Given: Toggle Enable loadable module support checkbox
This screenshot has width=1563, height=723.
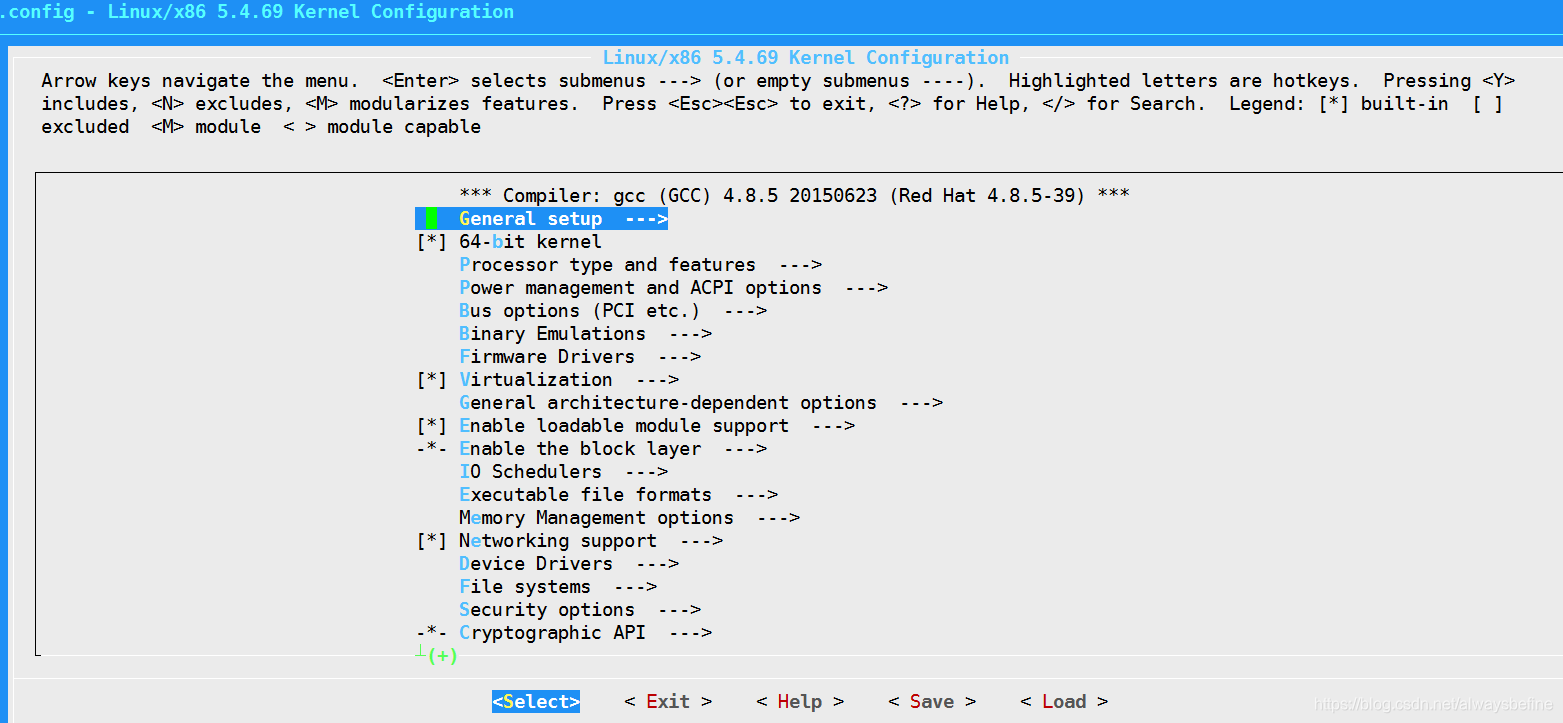Looking at the screenshot, I should tap(431, 426).
